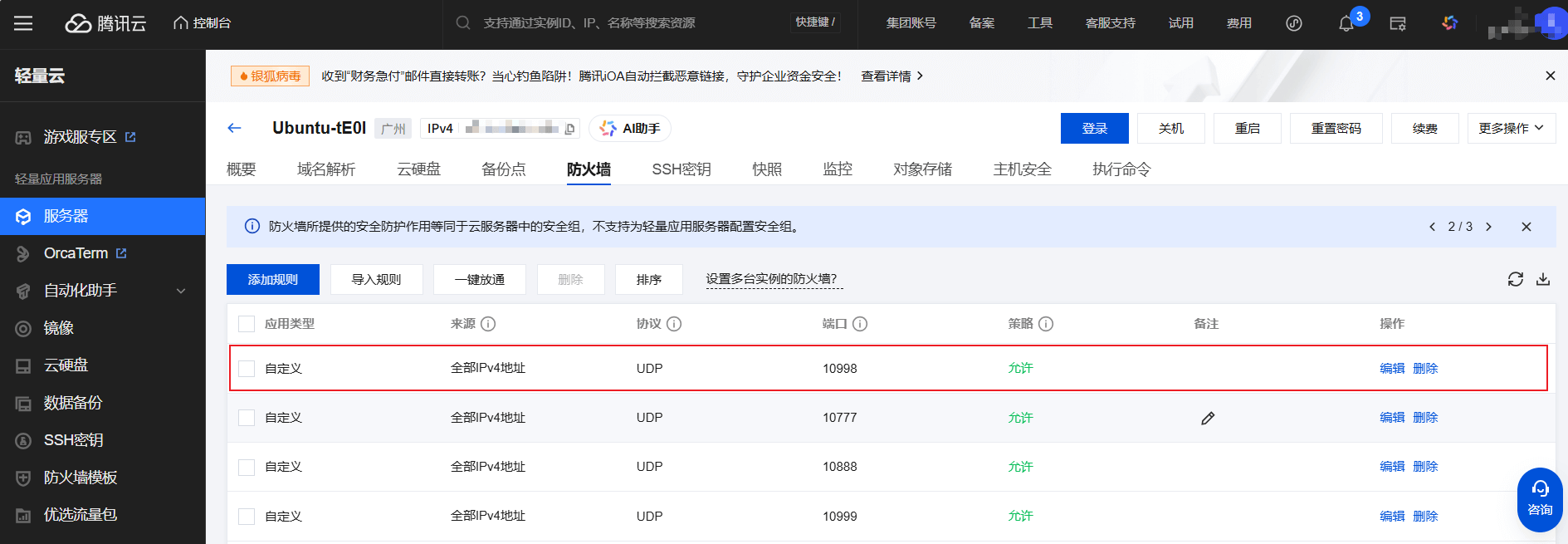1568x544 pixels.
Task: Show the policy column info tooltip
Action: pos(1046,324)
